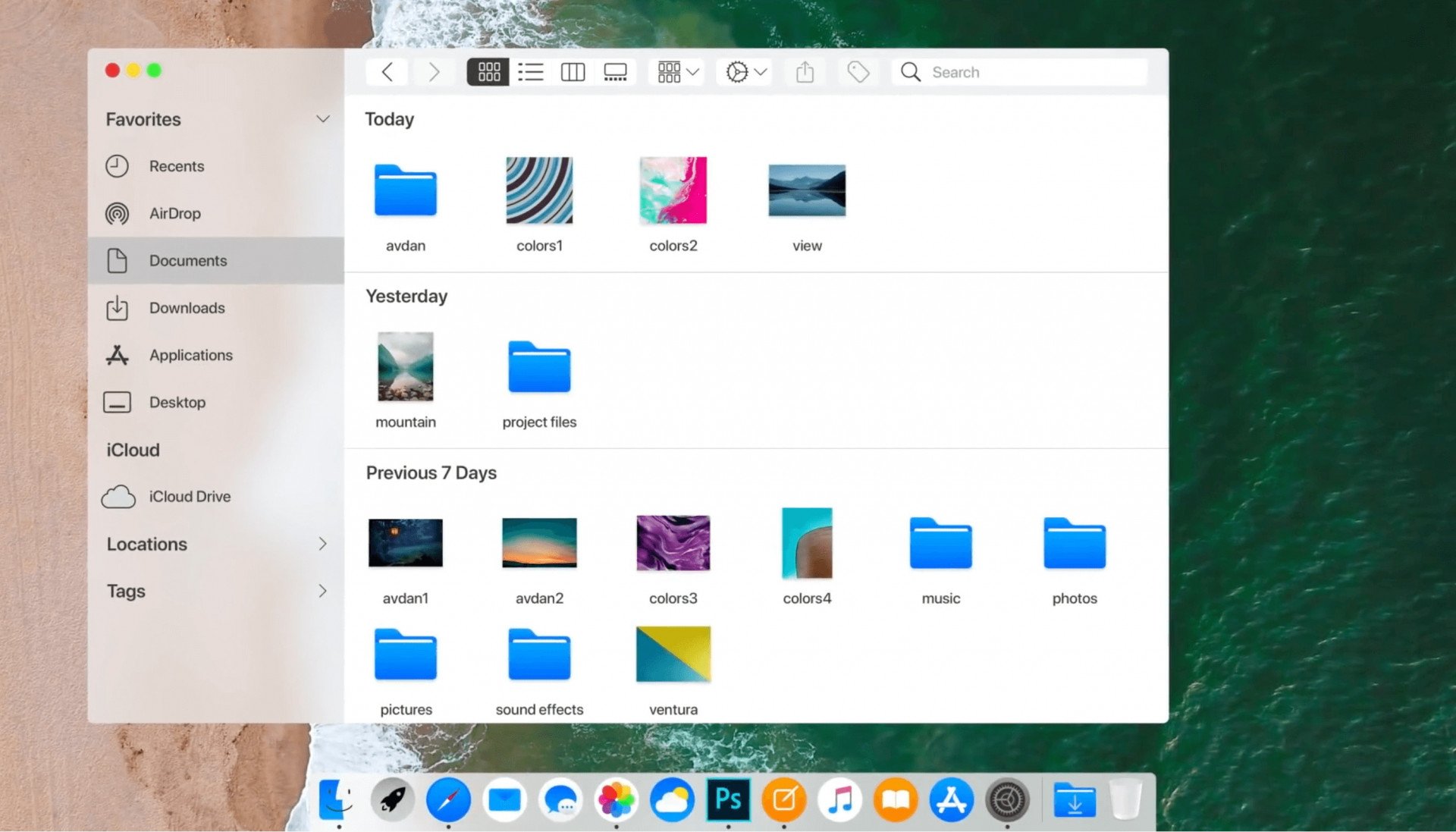
Task: Open Messages from the dock
Action: click(560, 799)
